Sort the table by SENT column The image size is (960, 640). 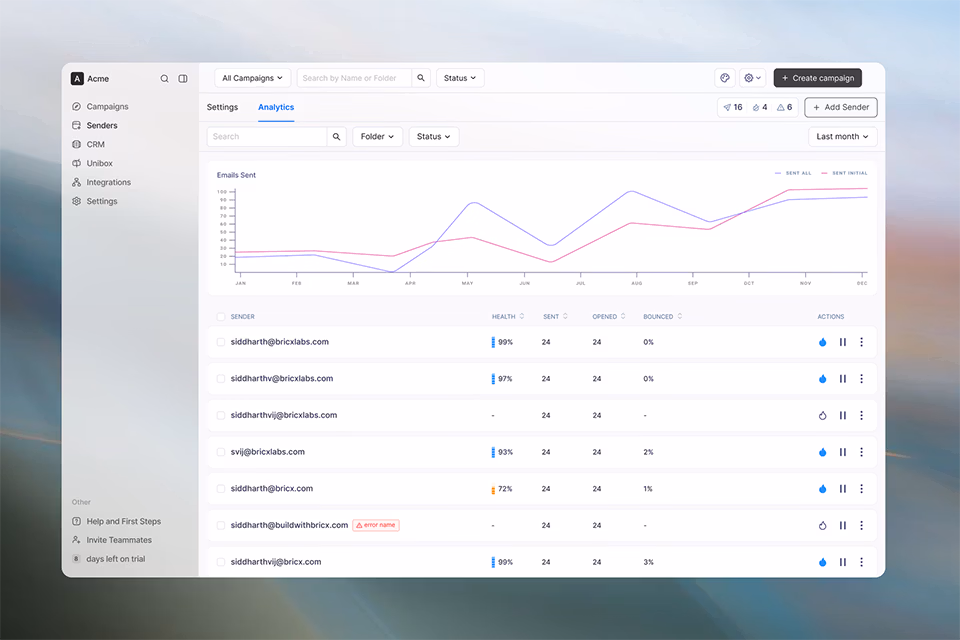pyautogui.click(x=555, y=317)
